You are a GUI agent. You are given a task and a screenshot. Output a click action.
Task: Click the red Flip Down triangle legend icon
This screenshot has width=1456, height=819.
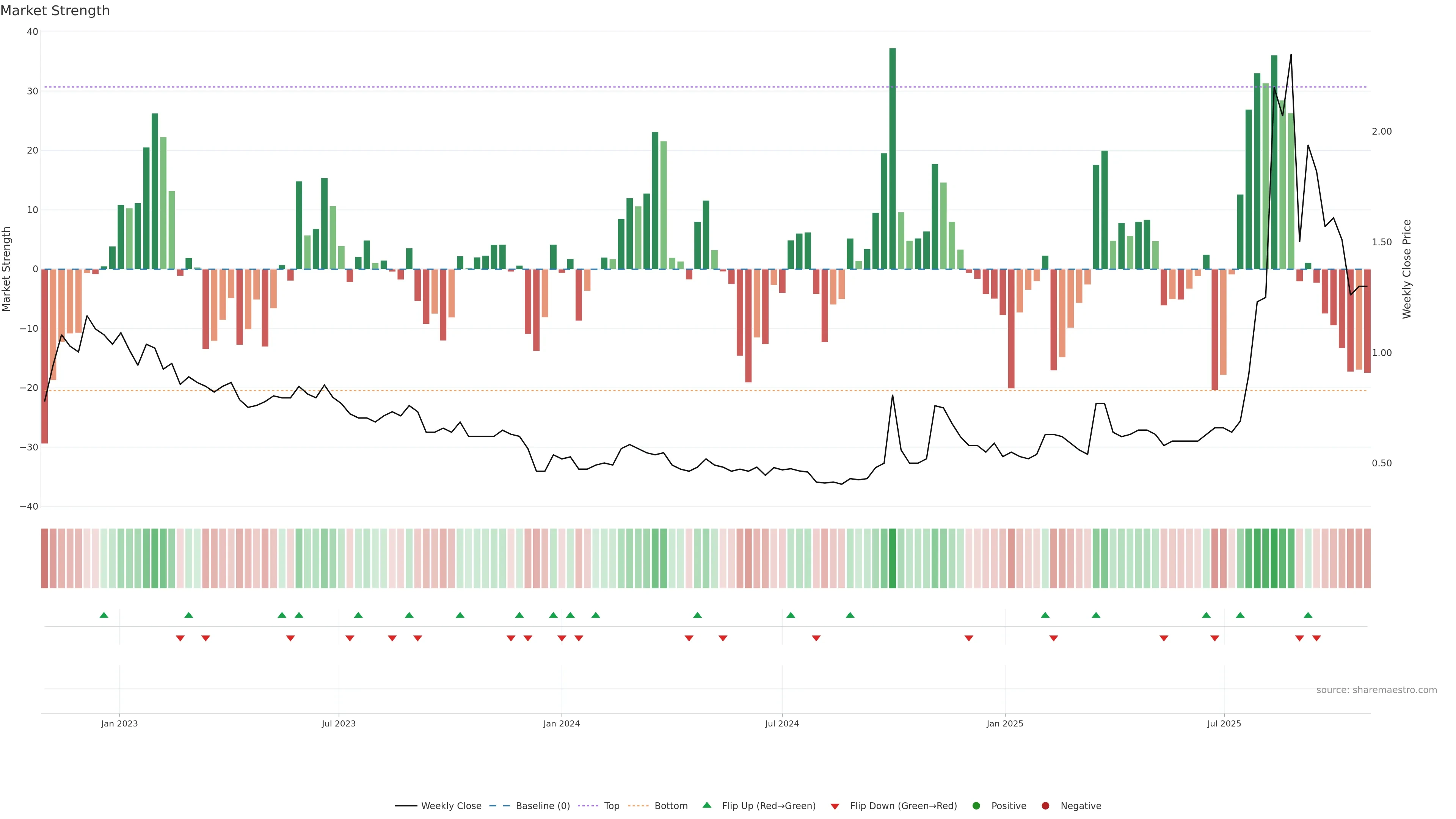[835, 806]
